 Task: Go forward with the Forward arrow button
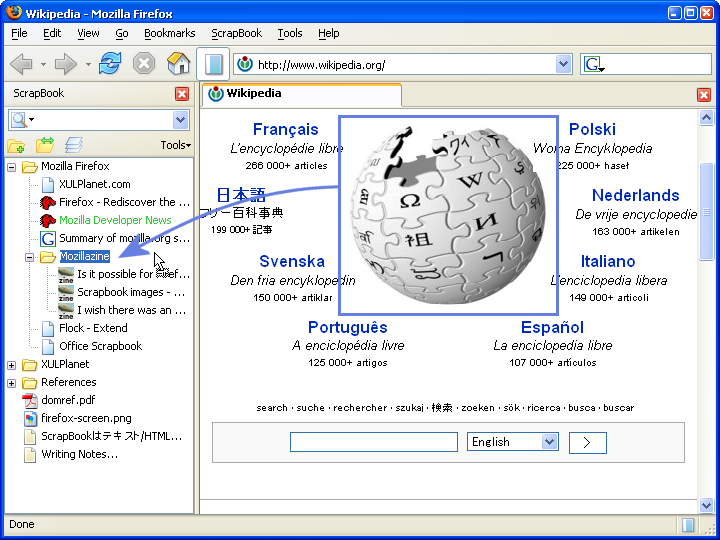coord(66,64)
